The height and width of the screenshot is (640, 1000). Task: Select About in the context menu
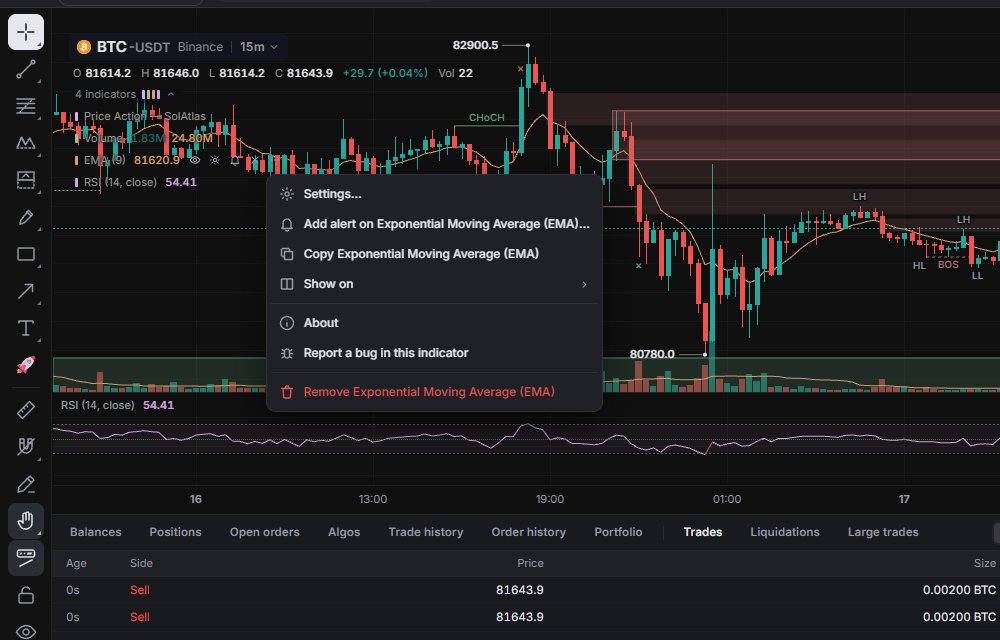pos(434,323)
